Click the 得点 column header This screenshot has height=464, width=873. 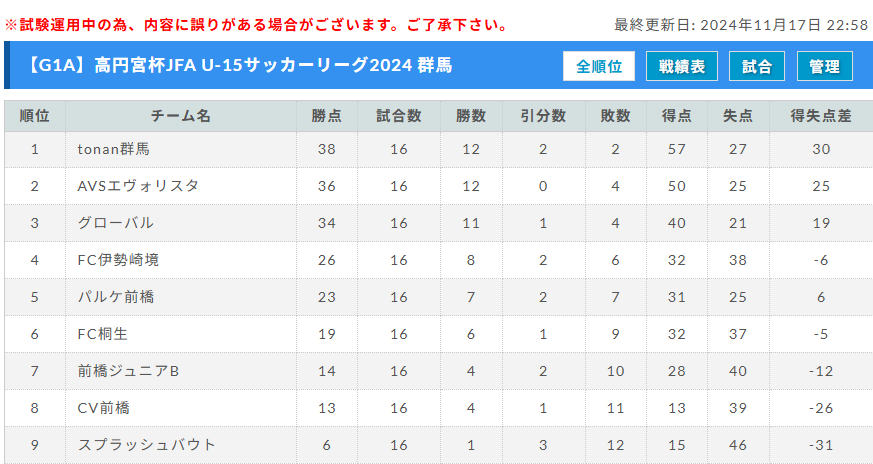(677, 116)
